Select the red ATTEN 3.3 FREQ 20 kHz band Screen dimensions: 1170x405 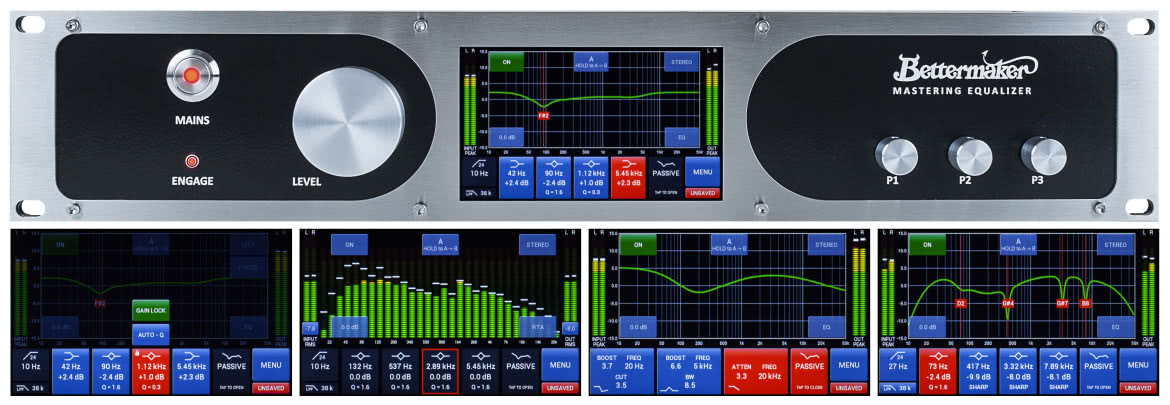coord(756,371)
